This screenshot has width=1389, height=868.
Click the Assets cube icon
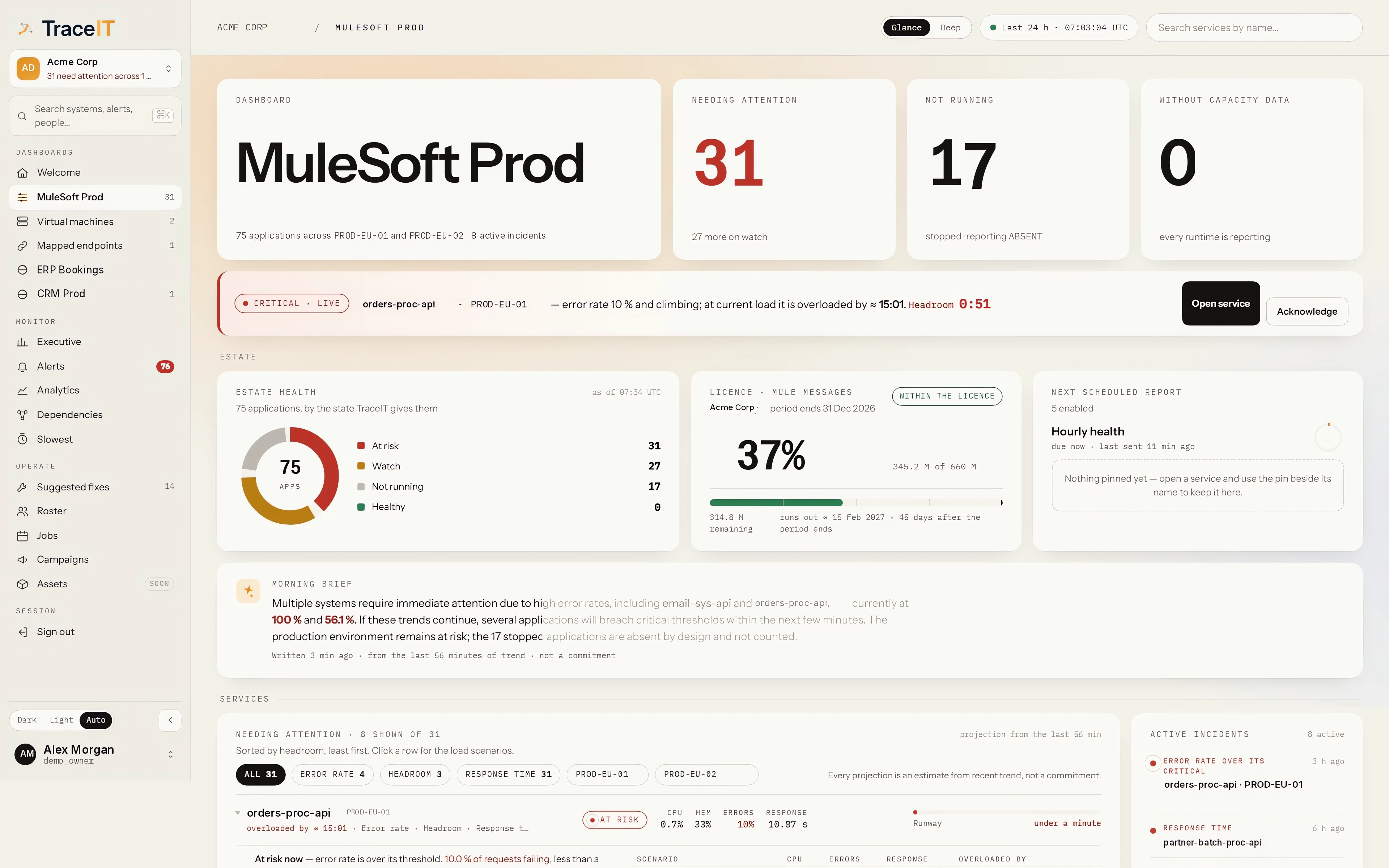point(22,584)
